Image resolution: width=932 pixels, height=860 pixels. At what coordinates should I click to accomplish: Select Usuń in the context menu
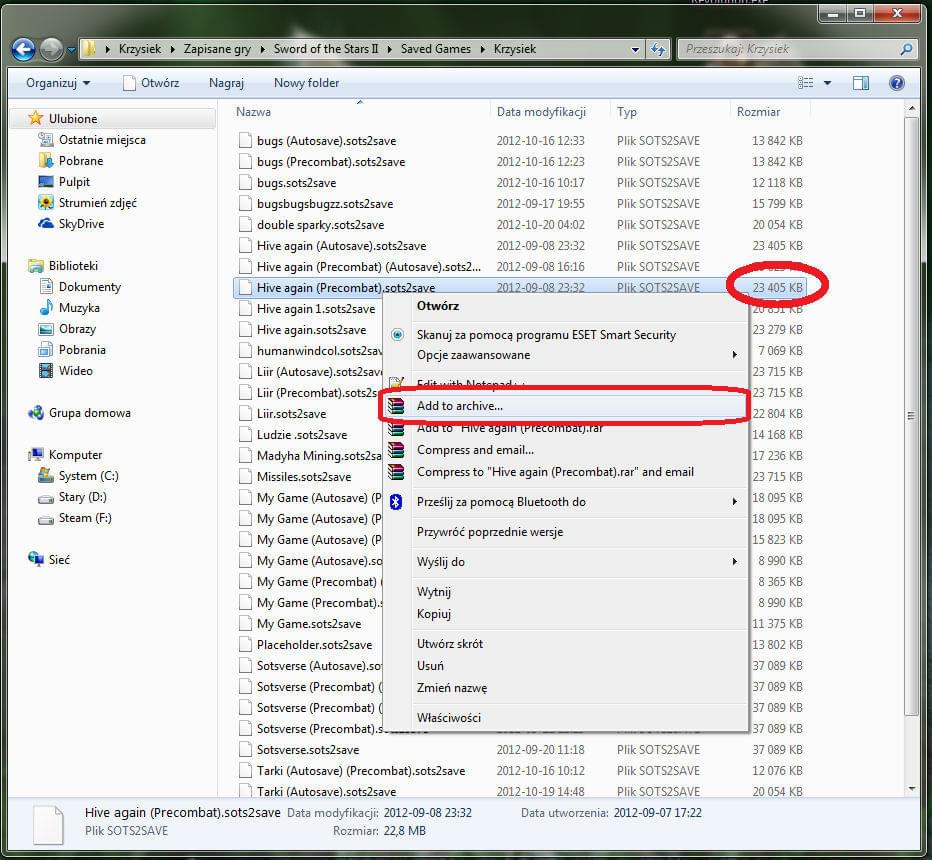(x=565, y=666)
